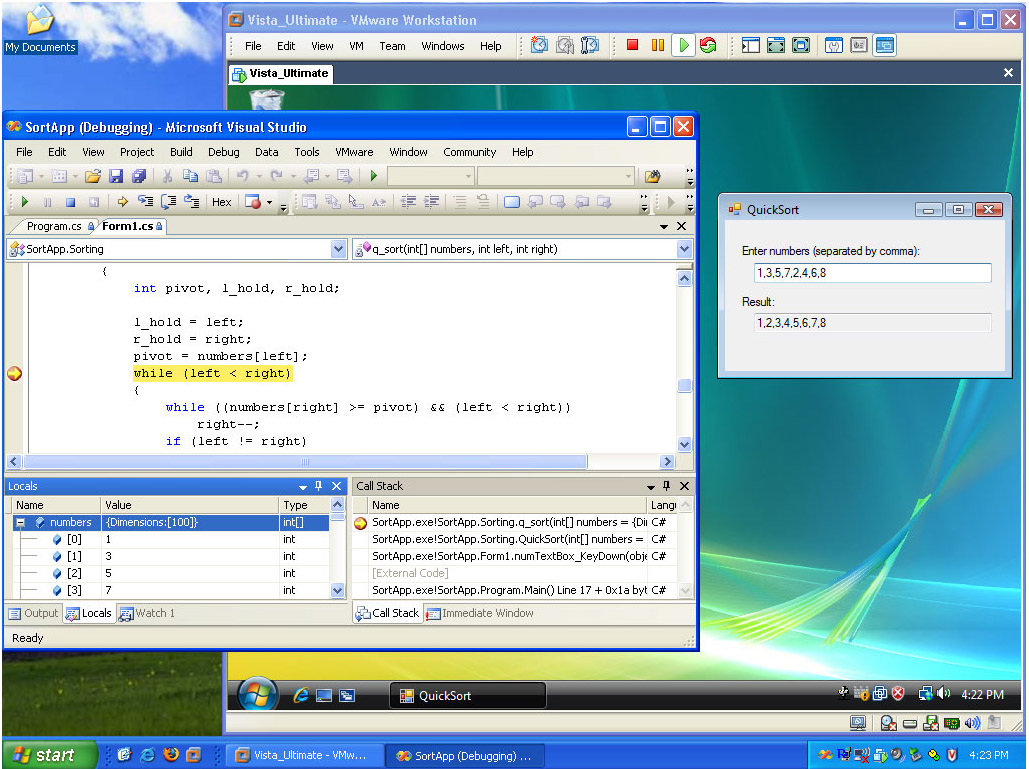Click the VMware red Power Off button
Image resolution: width=1029 pixels, height=769 pixels.
[633, 45]
